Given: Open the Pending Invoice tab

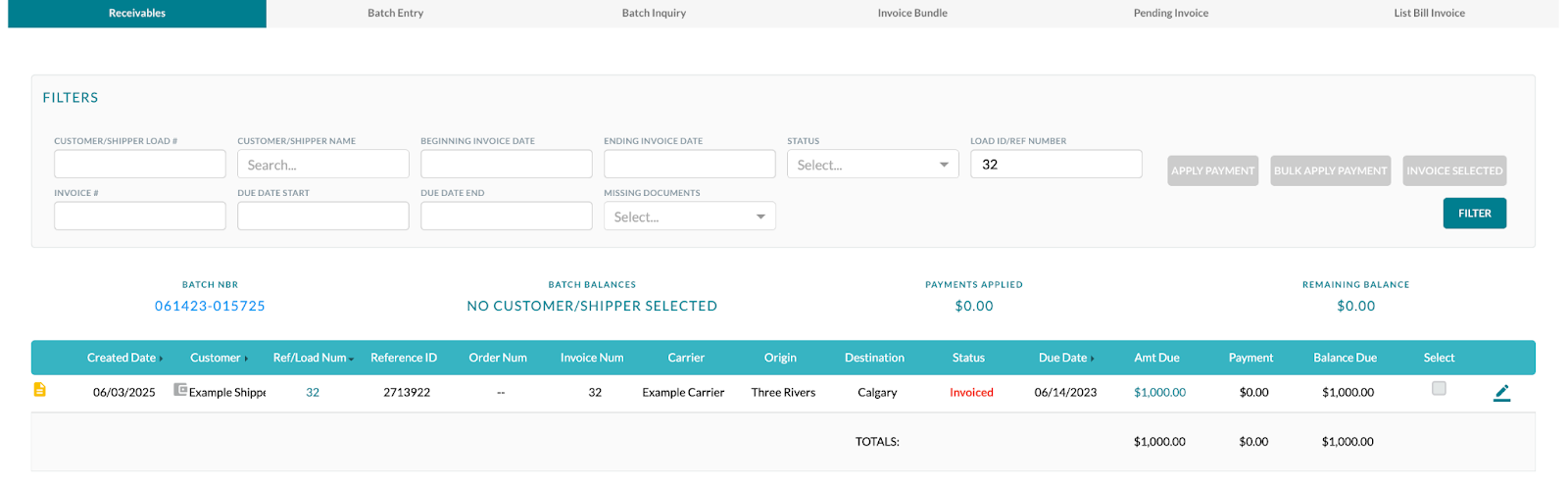Looking at the screenshot, I should (x=1171, y=13).
